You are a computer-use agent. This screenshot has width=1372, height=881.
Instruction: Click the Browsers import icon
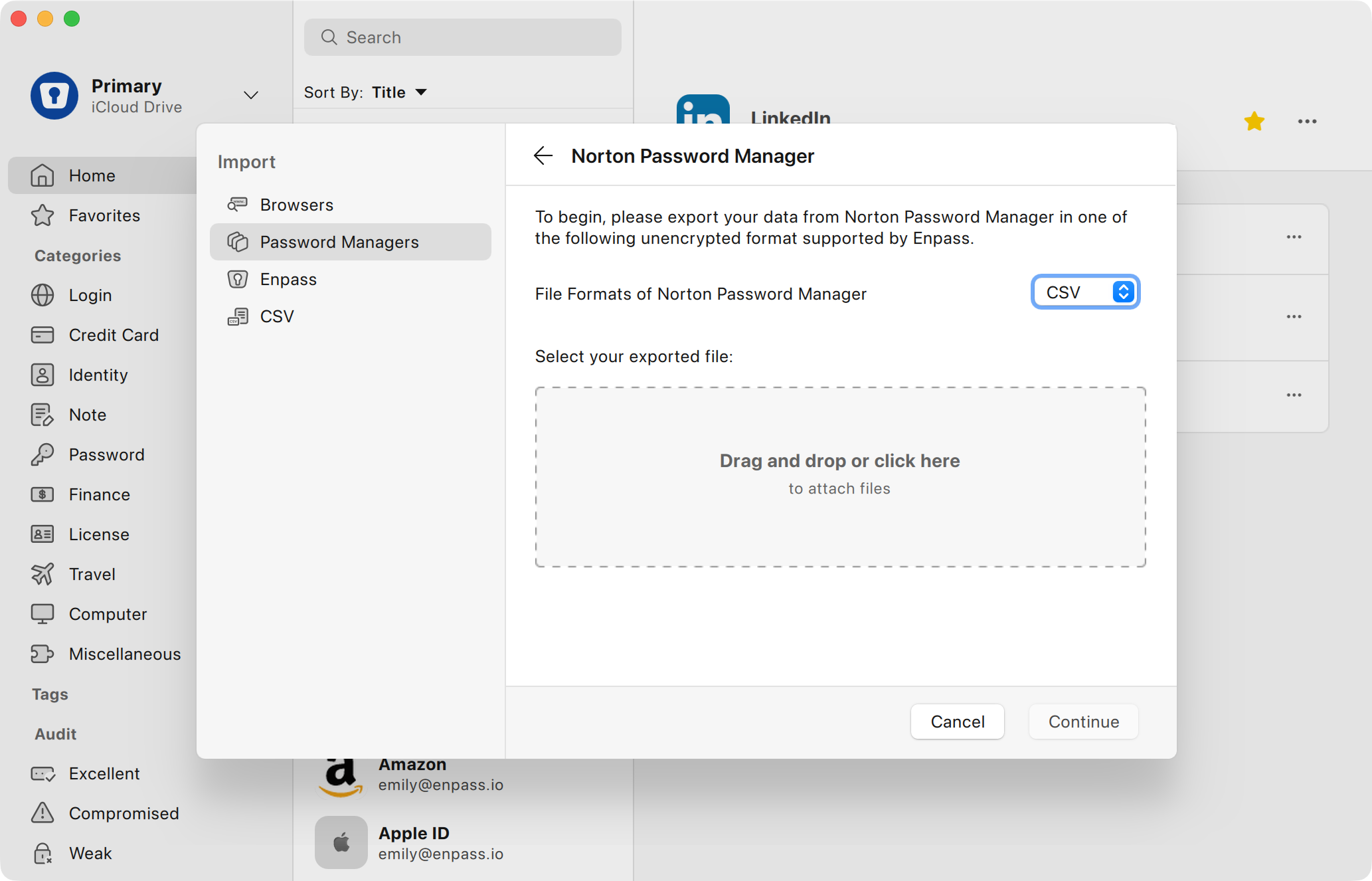238,205
